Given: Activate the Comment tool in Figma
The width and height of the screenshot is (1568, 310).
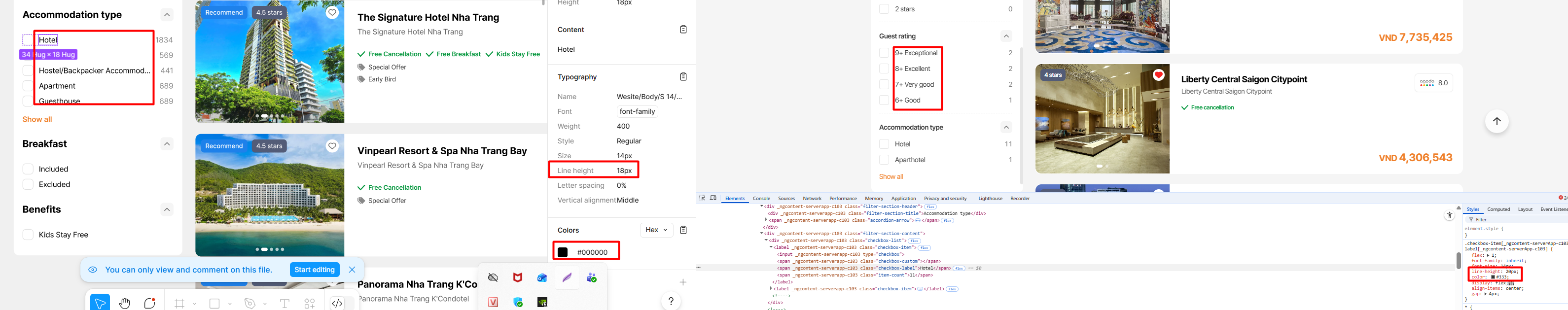Looking at the screenshot, I should 150,303.
